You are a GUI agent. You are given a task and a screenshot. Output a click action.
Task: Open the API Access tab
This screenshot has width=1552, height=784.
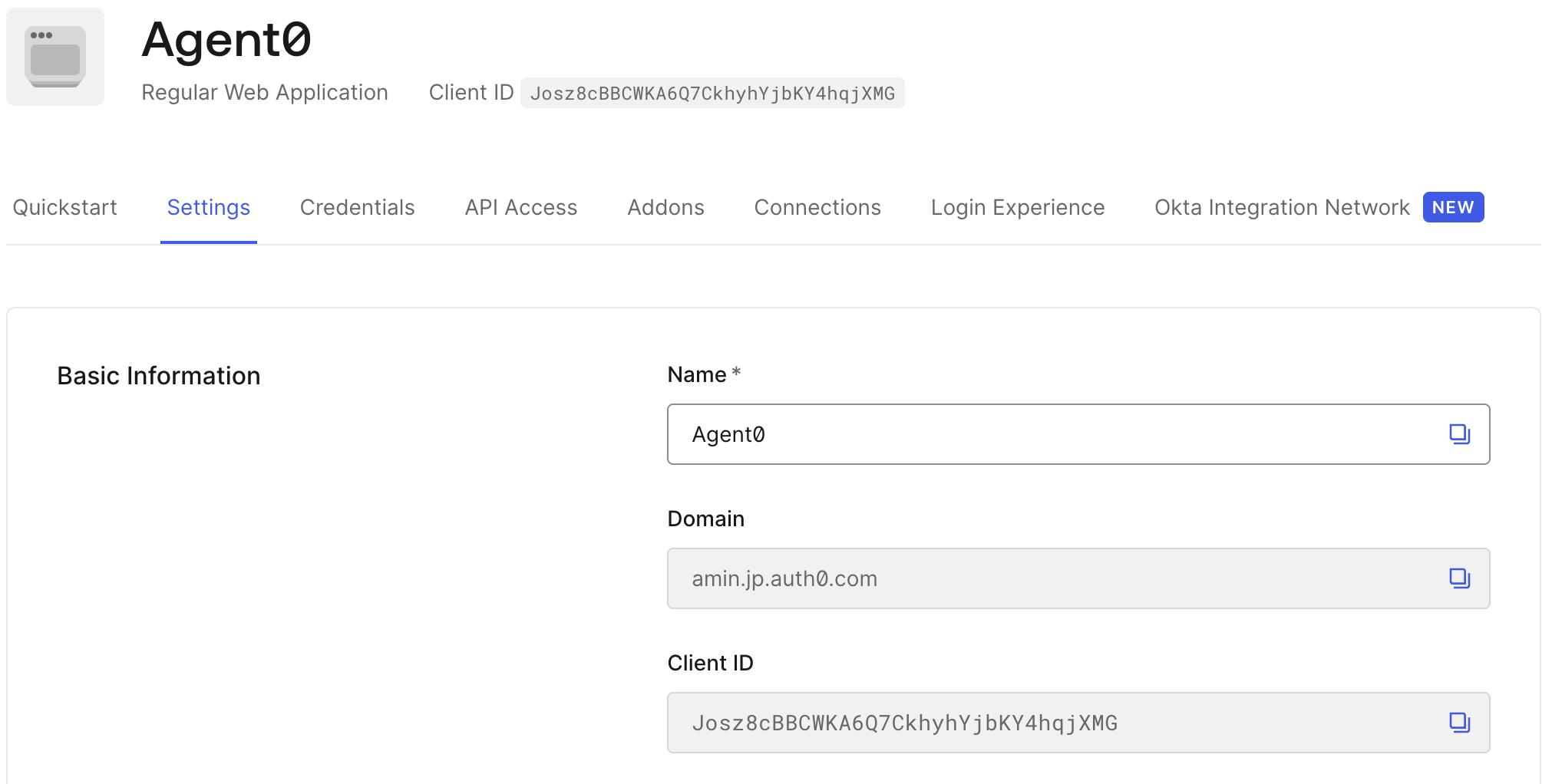click(521, 207)
